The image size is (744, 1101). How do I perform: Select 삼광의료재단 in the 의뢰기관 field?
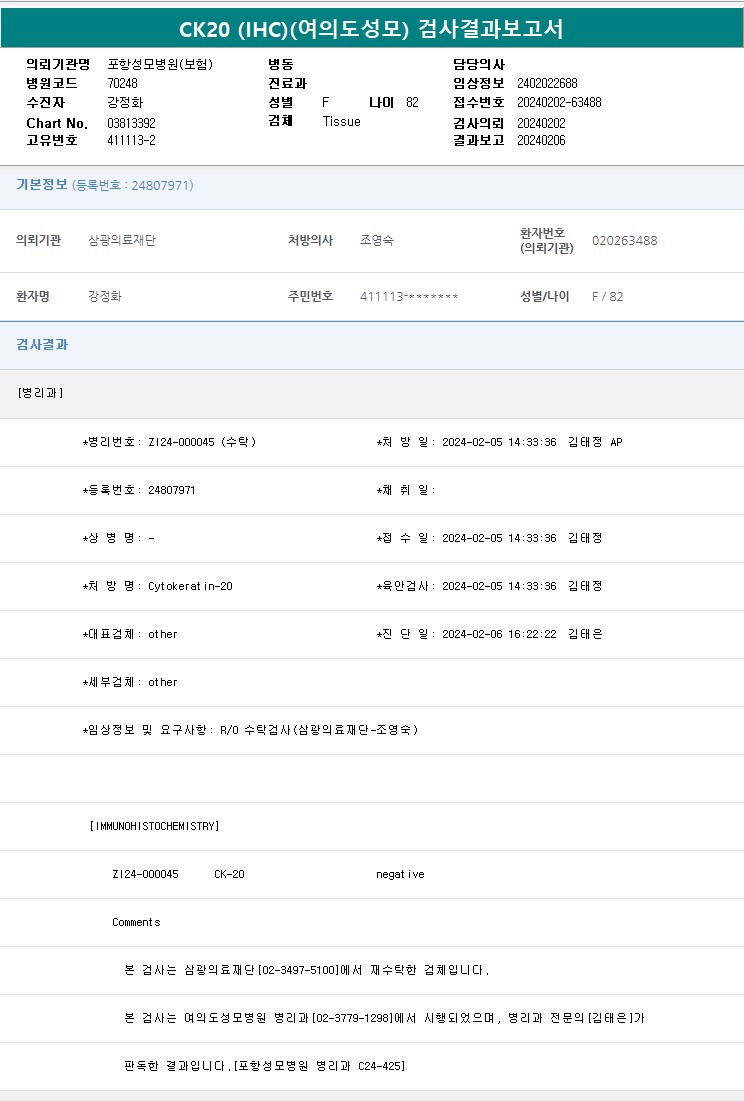point(122,240)
